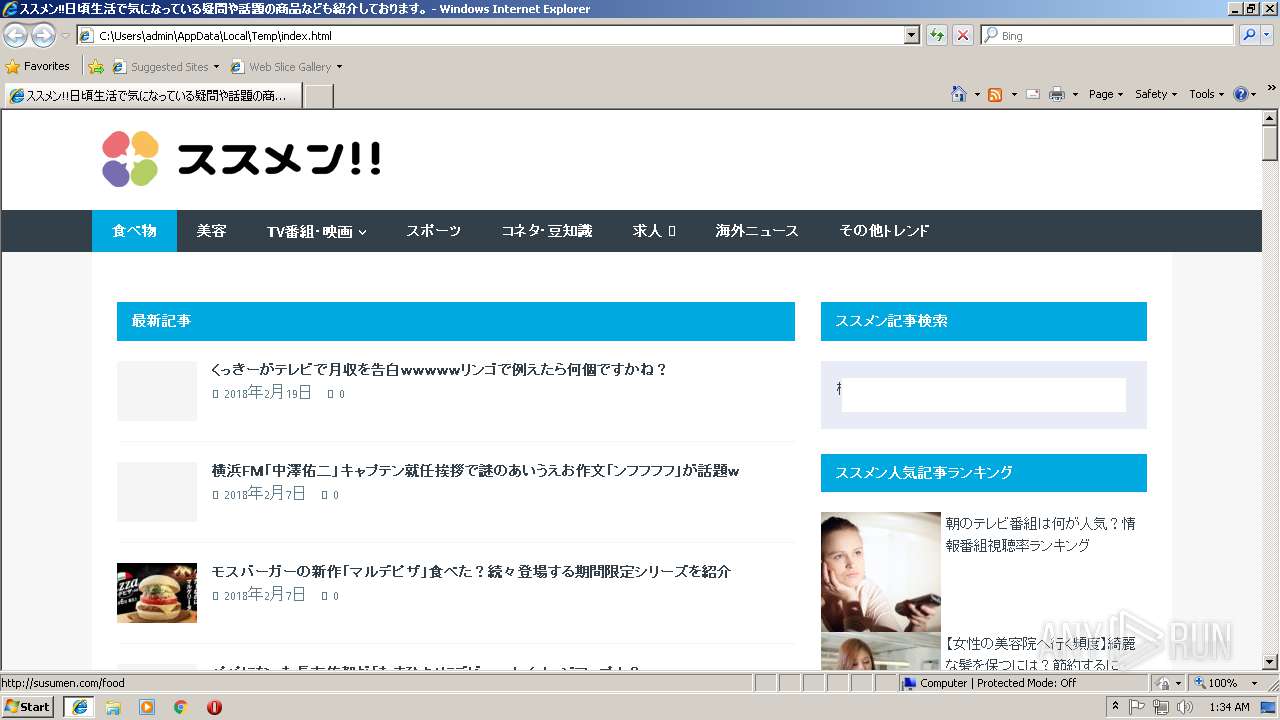The image size is (1280, 720).
Task: Click the Start button
Action: click(28, 707)
